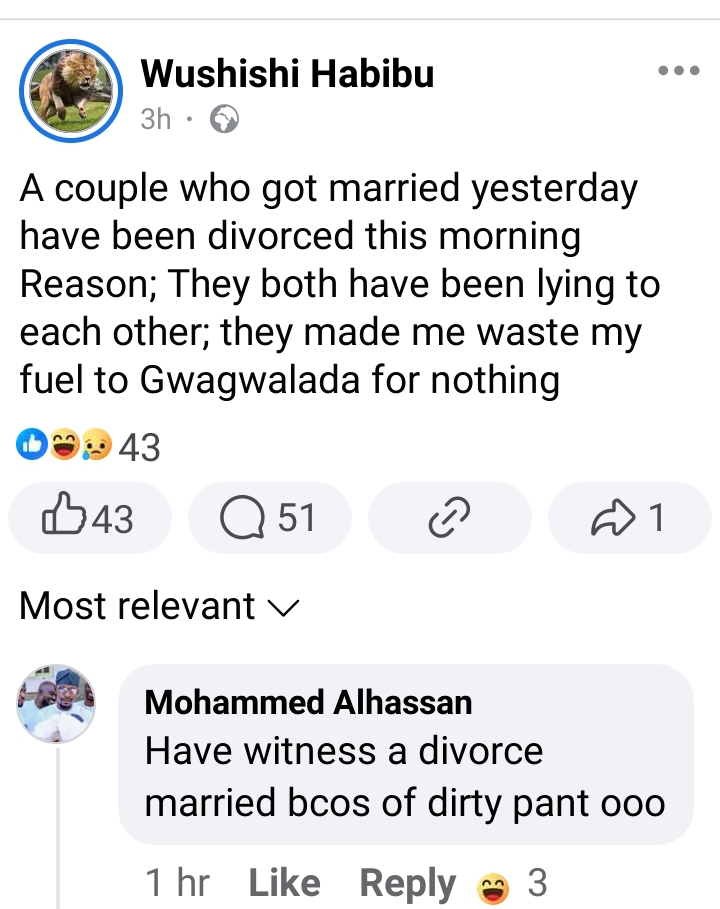The height and width of the screenshot is (909, 720).
Task: Open Mohammed Alhassan's profile photo
Action: click(56, 705)
